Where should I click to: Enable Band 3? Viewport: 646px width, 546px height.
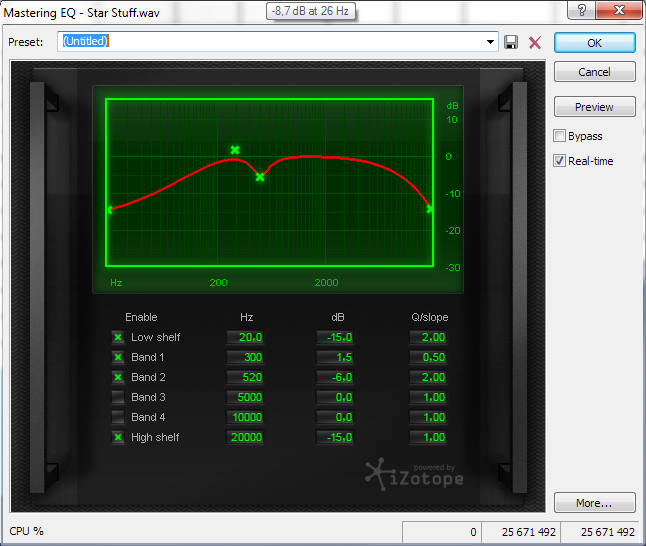click(x=118, y=397)
